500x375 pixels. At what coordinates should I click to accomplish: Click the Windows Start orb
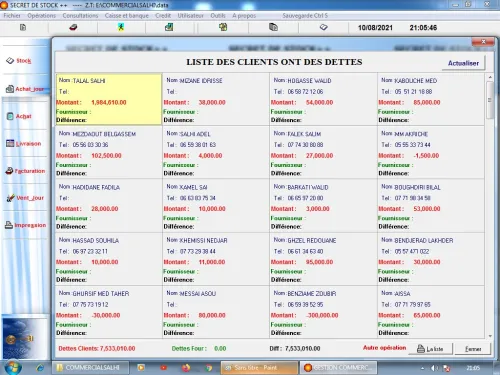[x=13, y=367]
